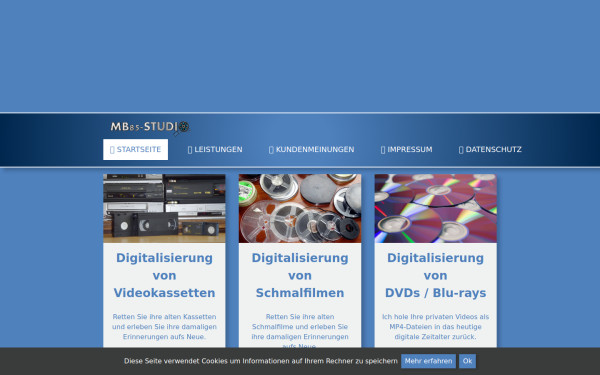Go to the Leistungen page
The width and height of the screenshot is (600, 375).
click(x=215, y=150)
